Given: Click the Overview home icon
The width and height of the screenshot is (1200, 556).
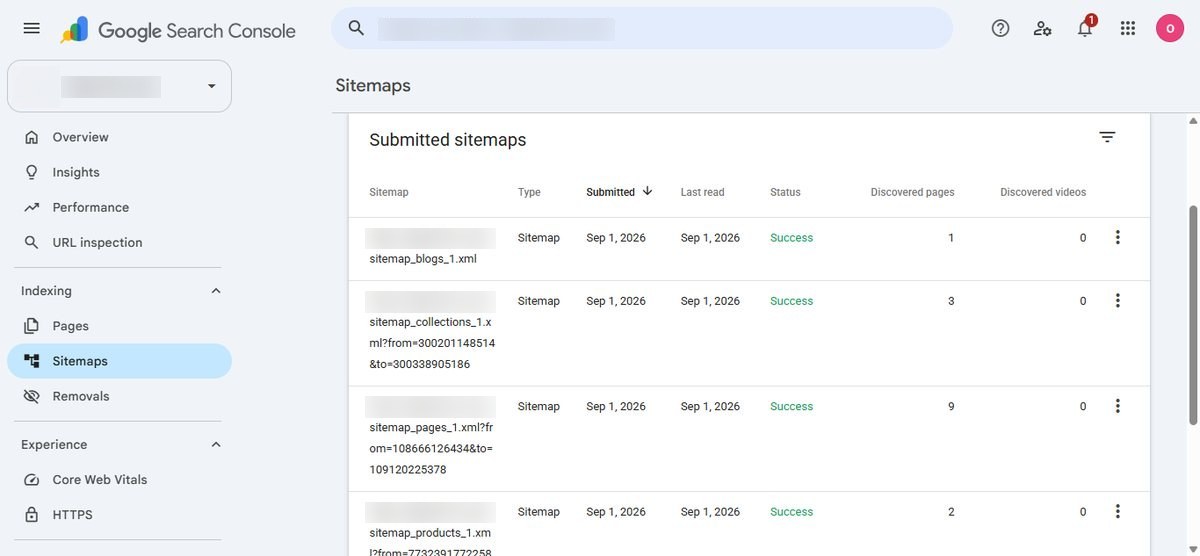Looking at the screenshot, I should point(32,137).
